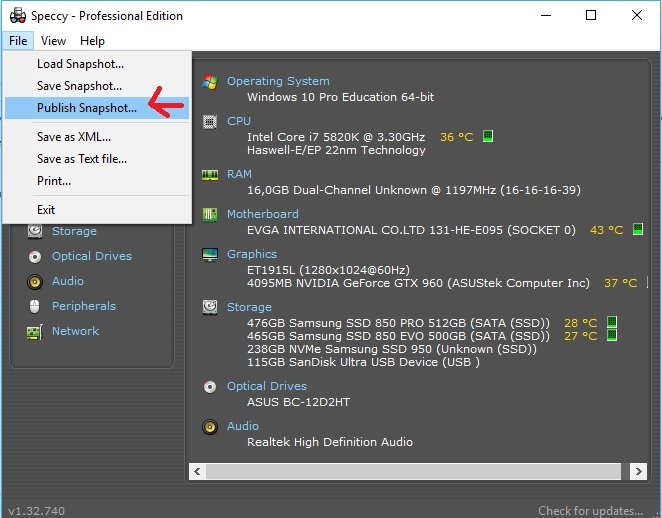Screen dimensions: 662x518
Task: Click the CPU chip icon in summary
Action: pos(210,122)
